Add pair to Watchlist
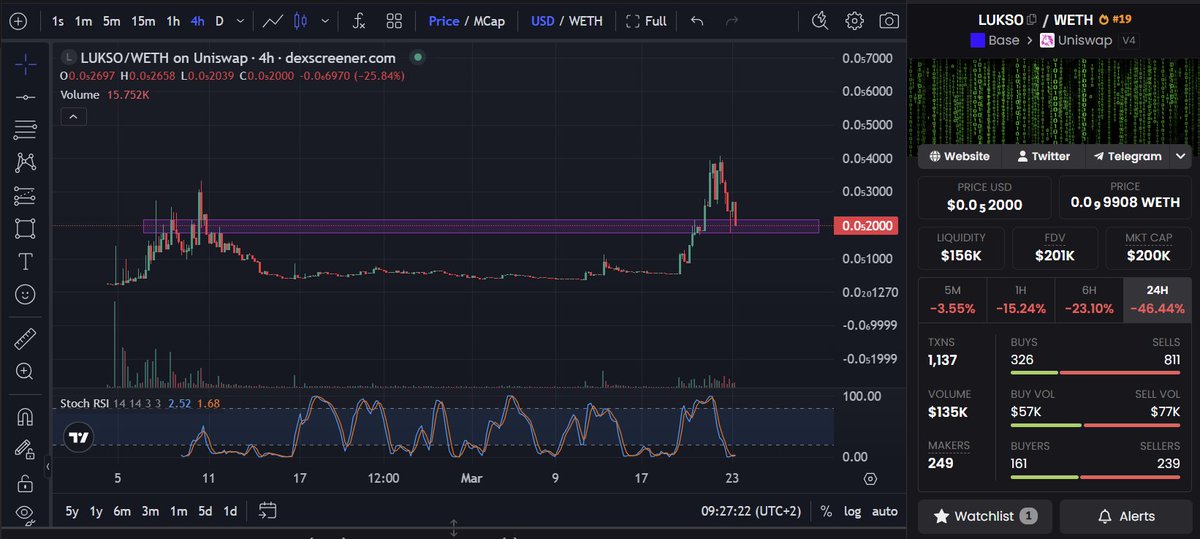Viewport: 1200px width, 539px height. click(985, 516)
